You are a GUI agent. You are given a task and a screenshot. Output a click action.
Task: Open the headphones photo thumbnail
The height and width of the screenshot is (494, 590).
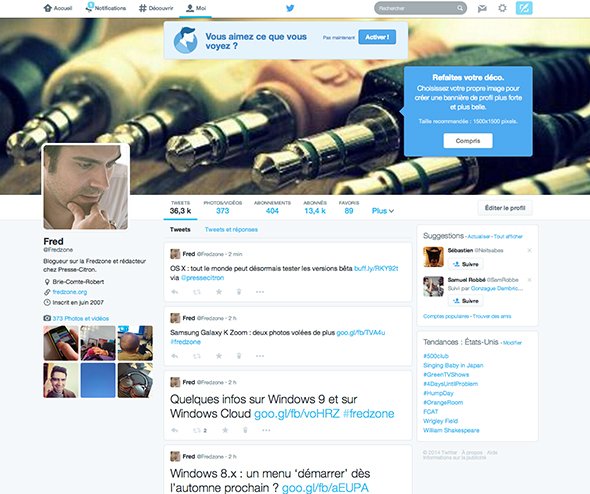[135, 380]
